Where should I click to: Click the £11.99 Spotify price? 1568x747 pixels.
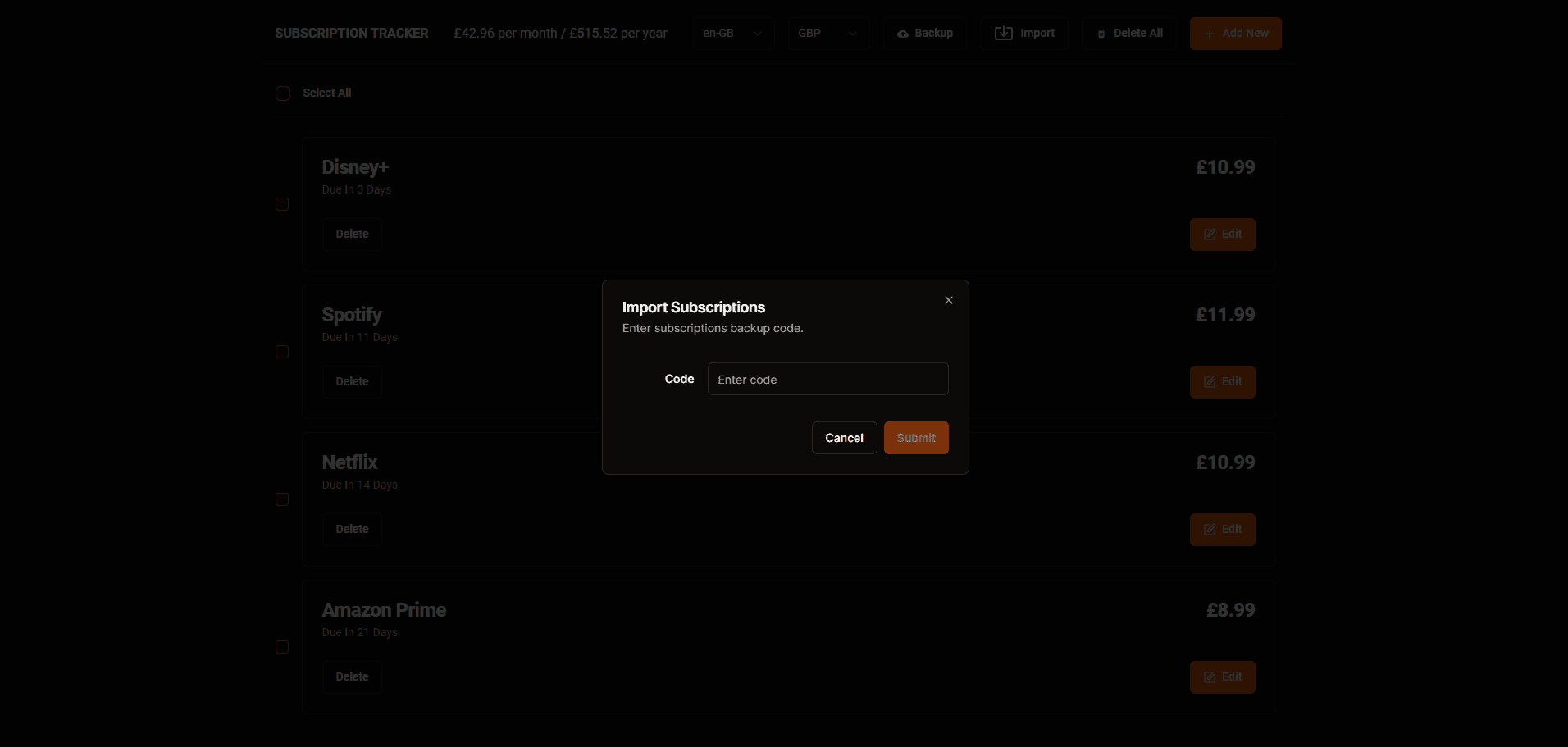point(1225,315)
